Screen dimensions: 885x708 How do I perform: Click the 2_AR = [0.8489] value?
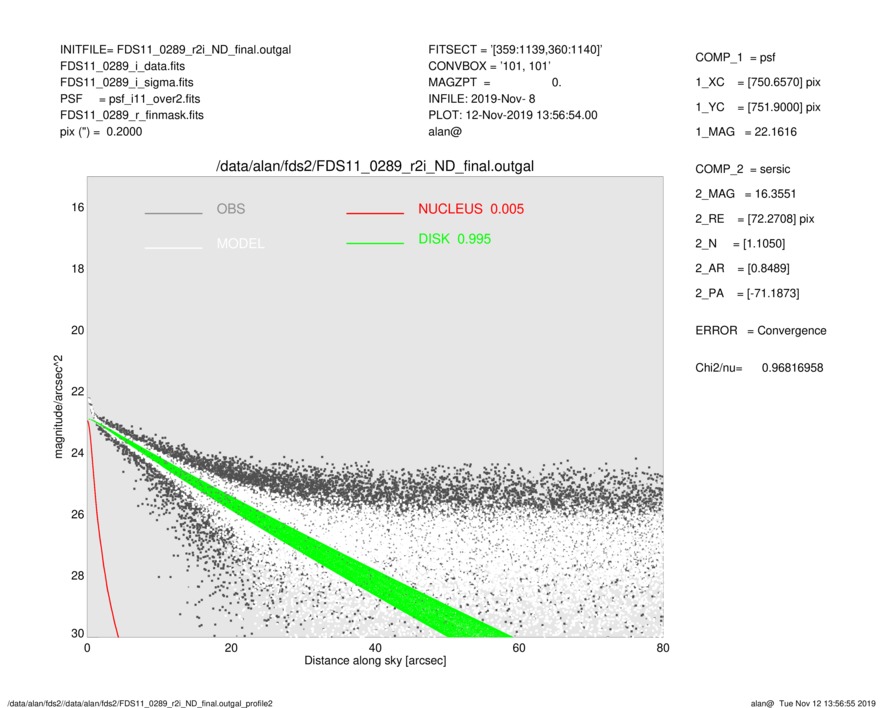point(742,269)
